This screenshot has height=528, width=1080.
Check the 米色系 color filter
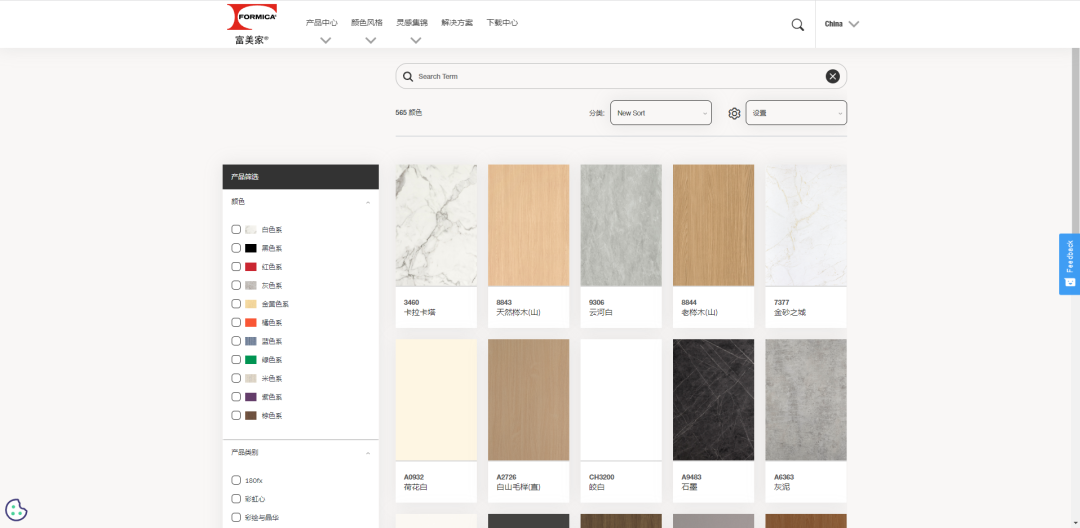click(236, 378)
